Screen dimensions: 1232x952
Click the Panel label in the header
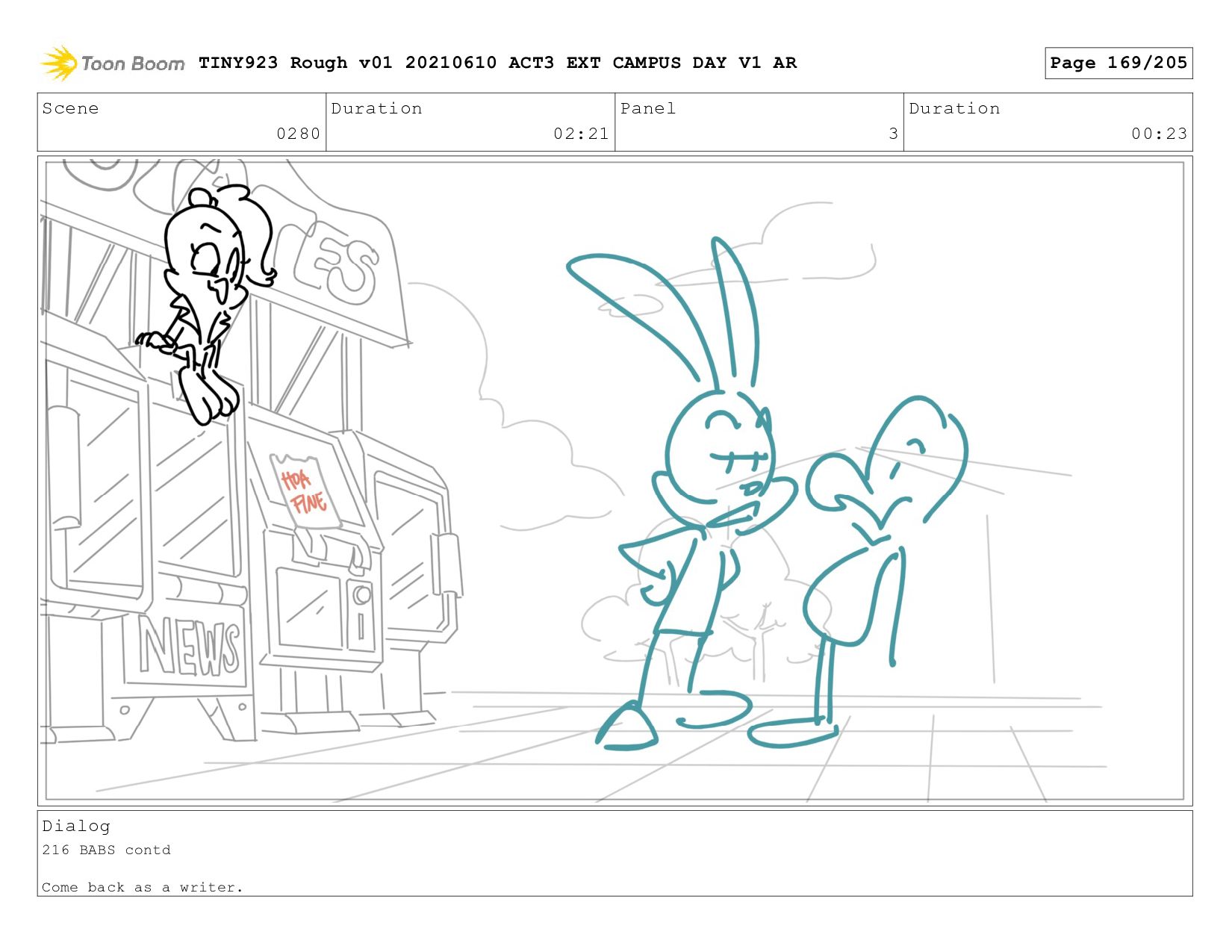click(x=648, y=108)
